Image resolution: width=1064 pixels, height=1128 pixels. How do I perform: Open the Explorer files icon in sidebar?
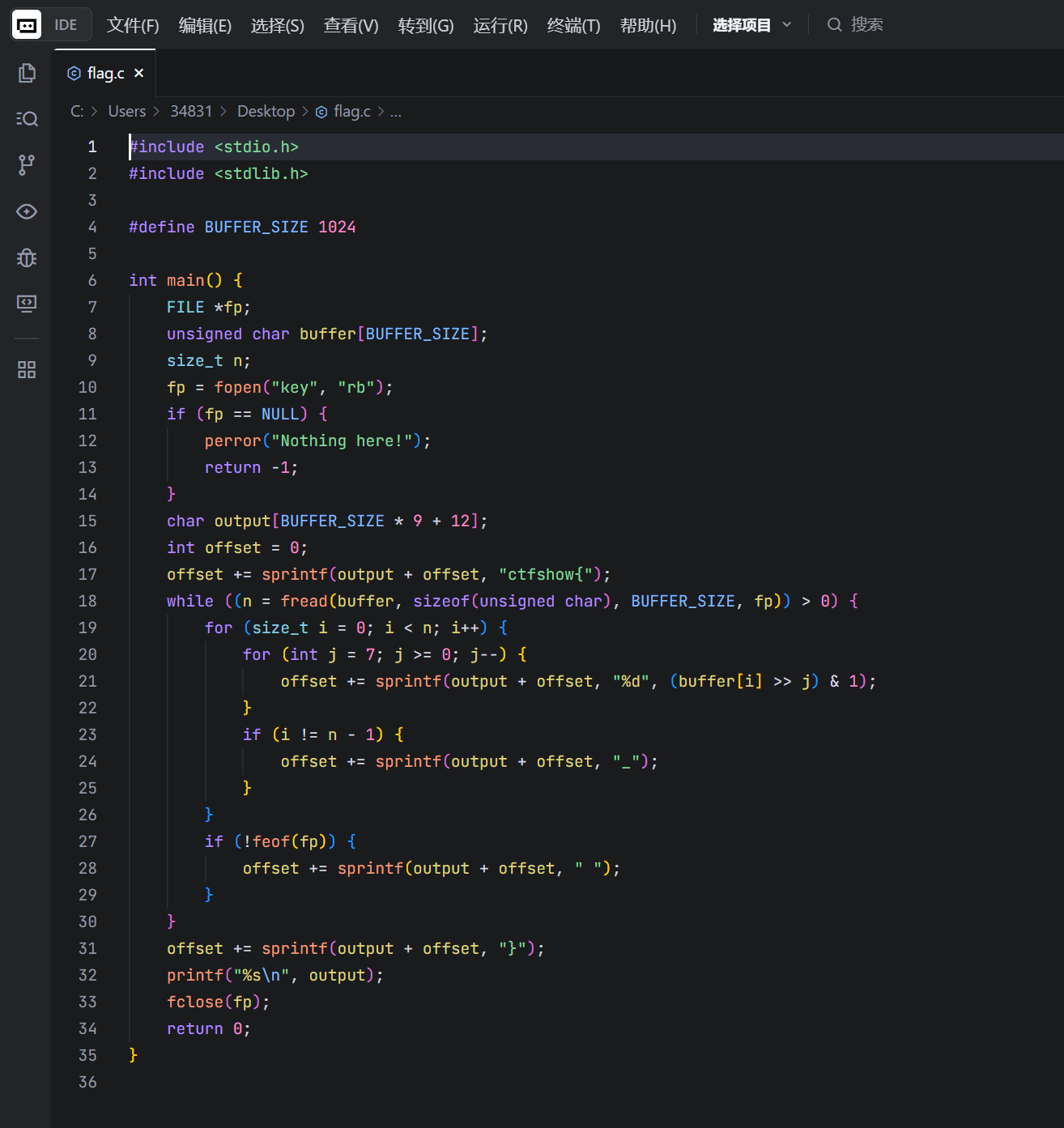click(27, 73)
